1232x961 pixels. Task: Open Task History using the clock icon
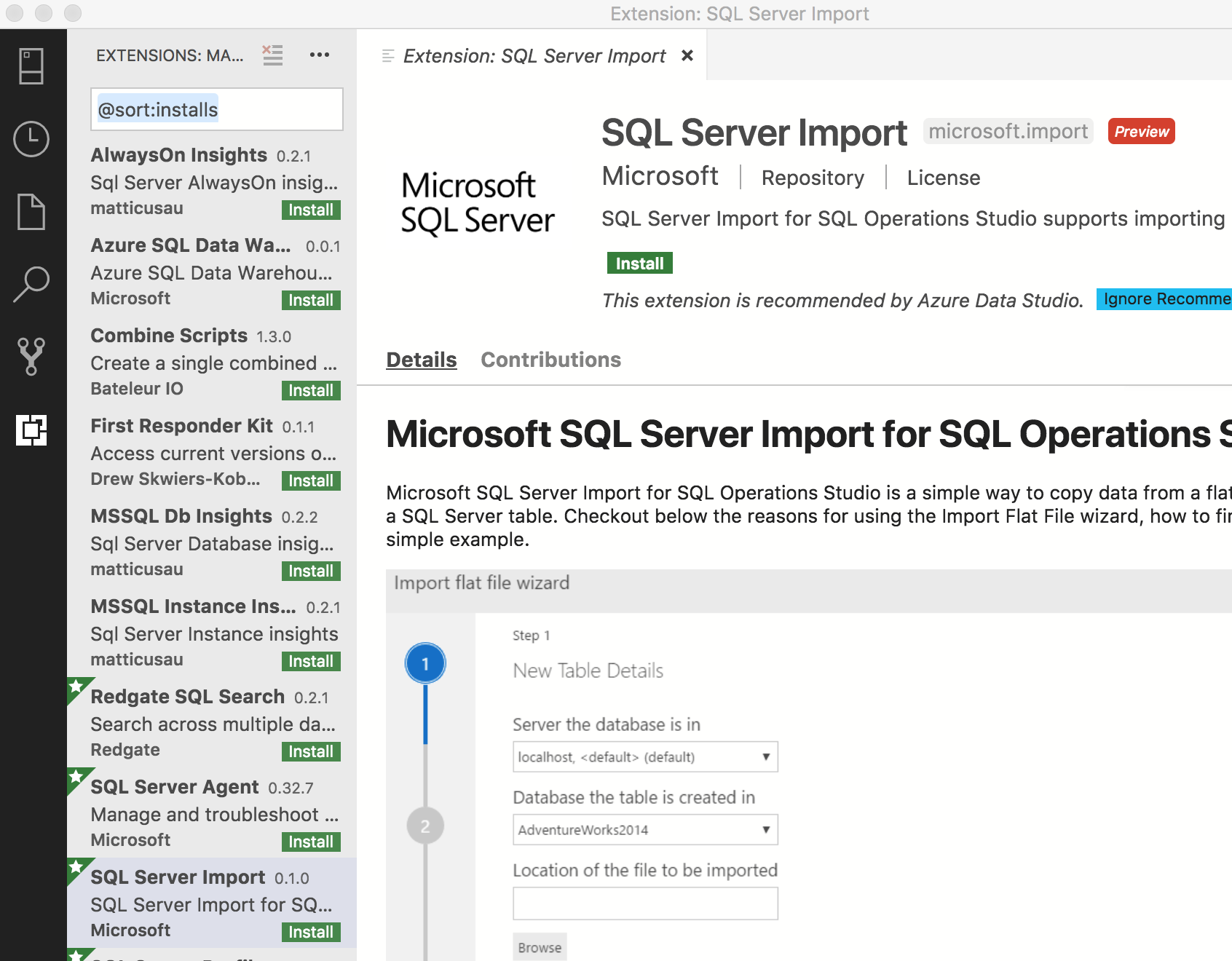pos(31,140)
